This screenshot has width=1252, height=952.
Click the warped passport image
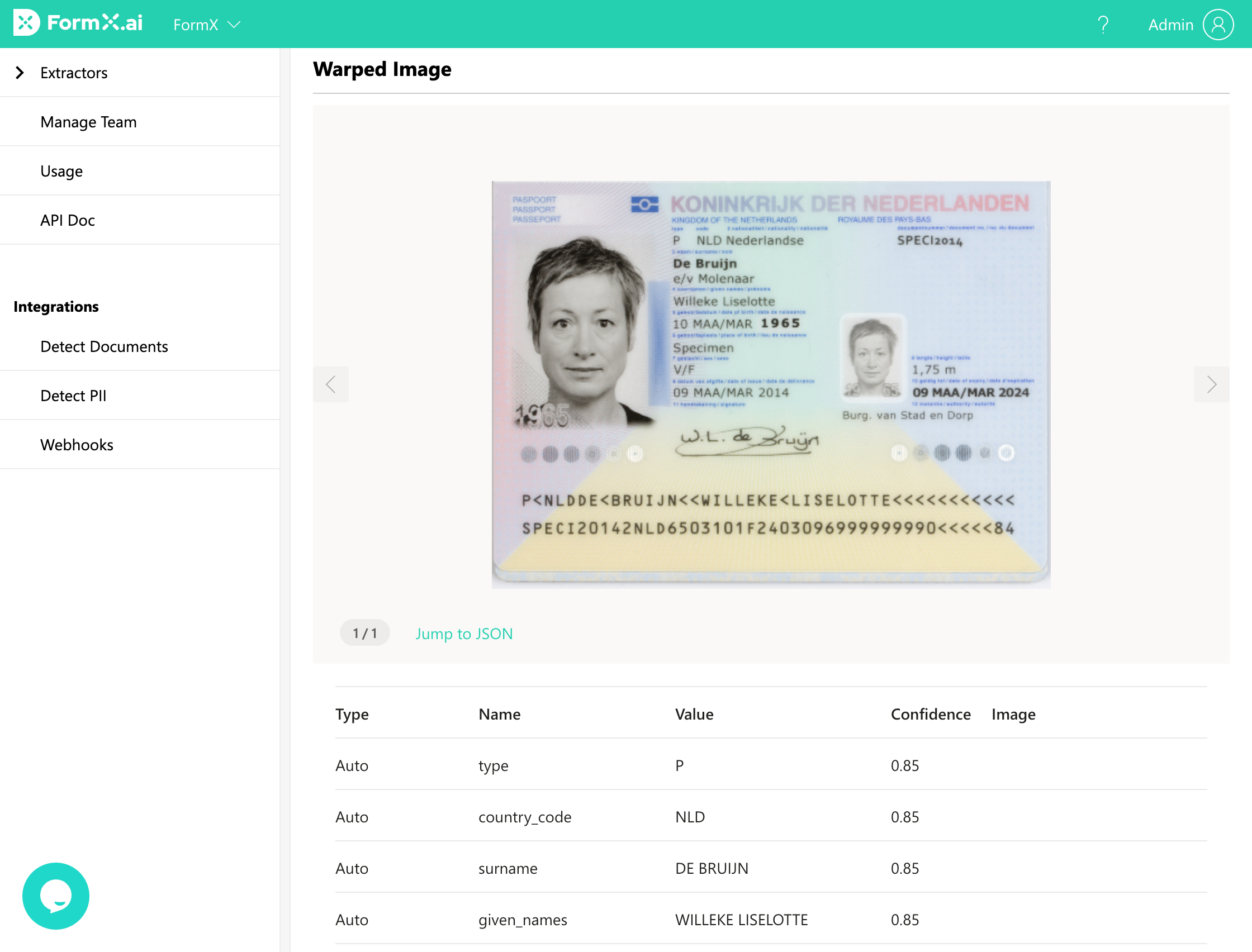(771, 383)
